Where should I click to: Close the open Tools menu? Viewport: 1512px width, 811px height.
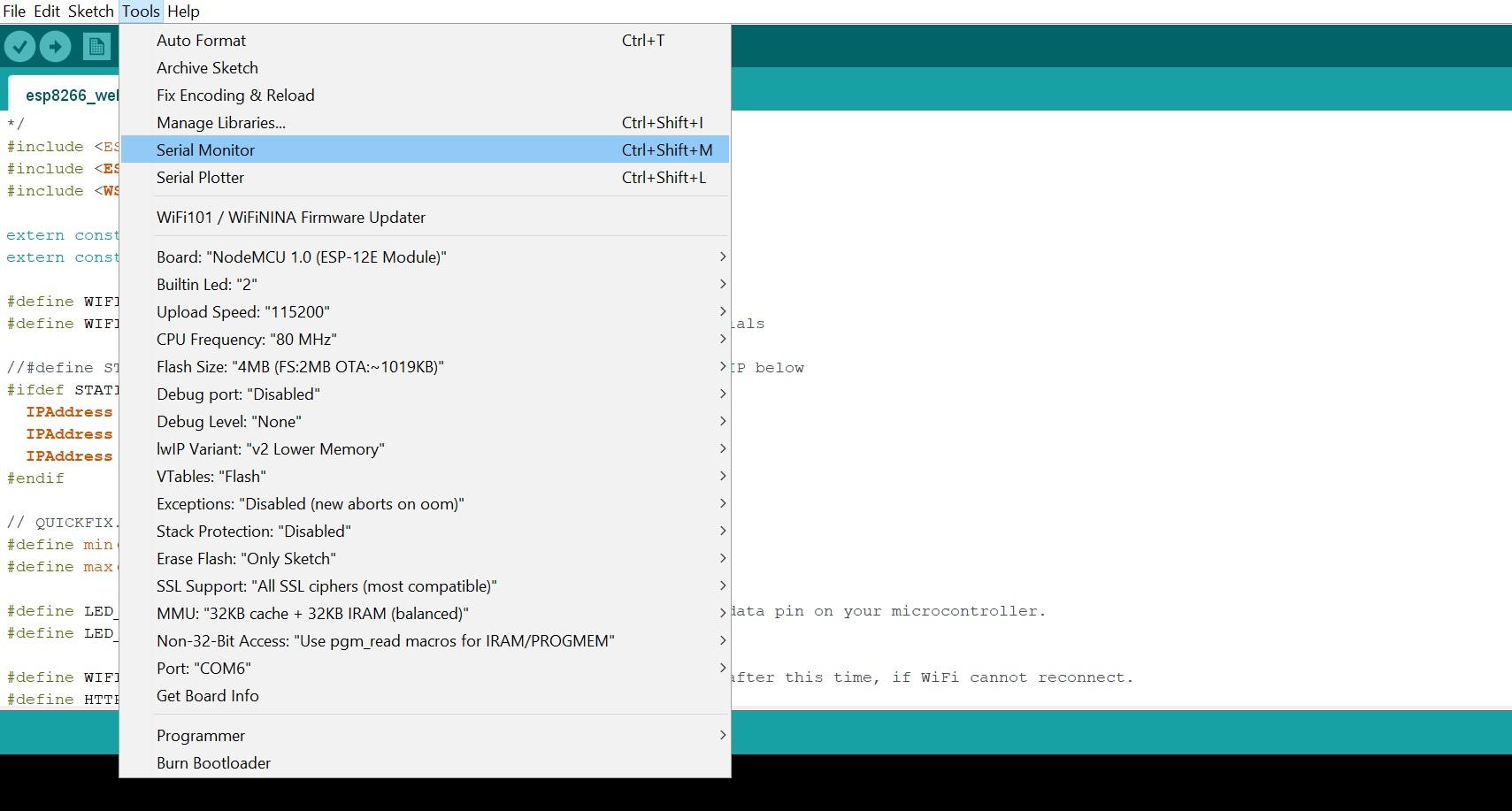point(141,11)
